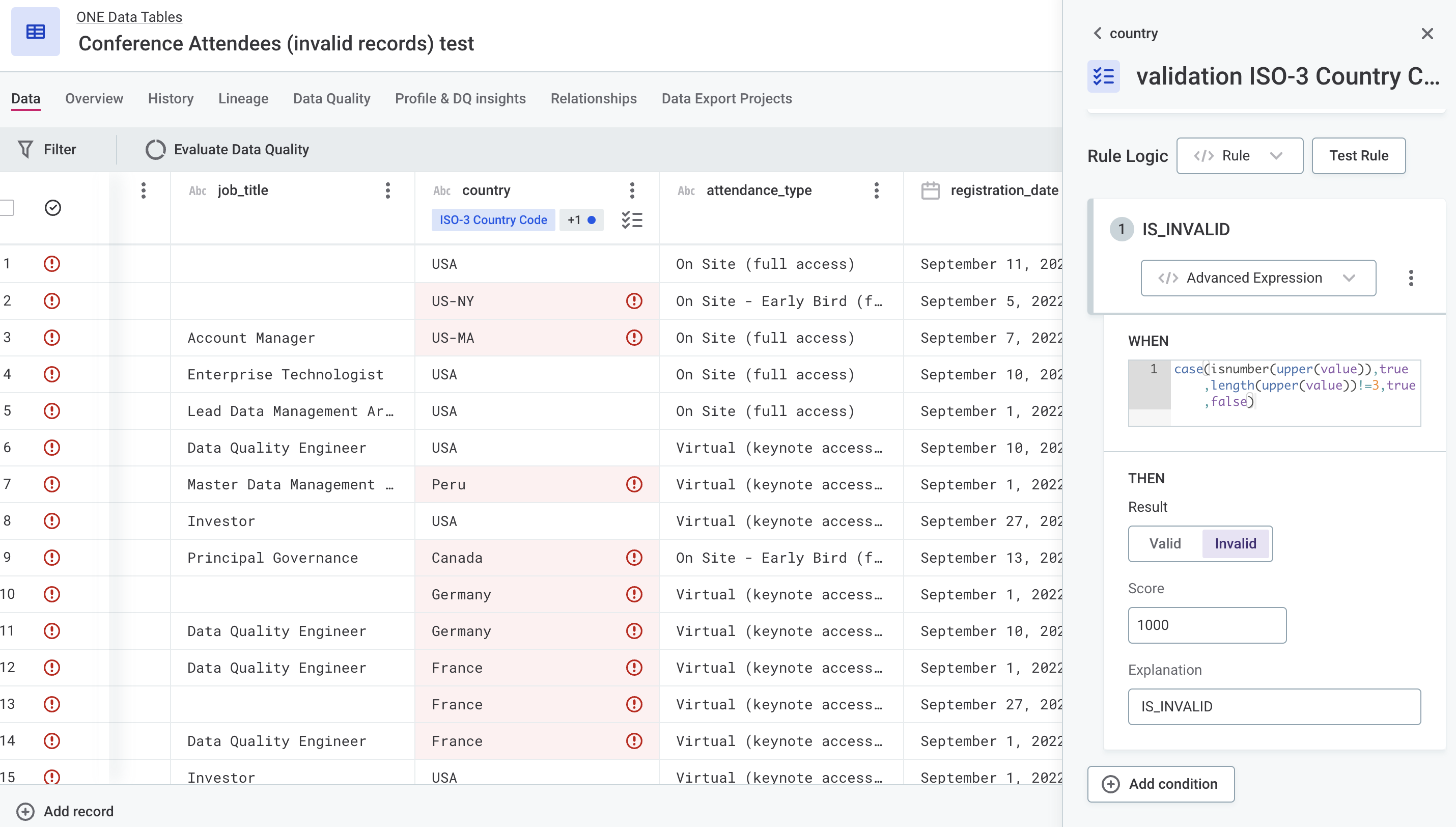Open the Lineage tab
Viewport: 1456px width, 827px height.
point(243,98)
